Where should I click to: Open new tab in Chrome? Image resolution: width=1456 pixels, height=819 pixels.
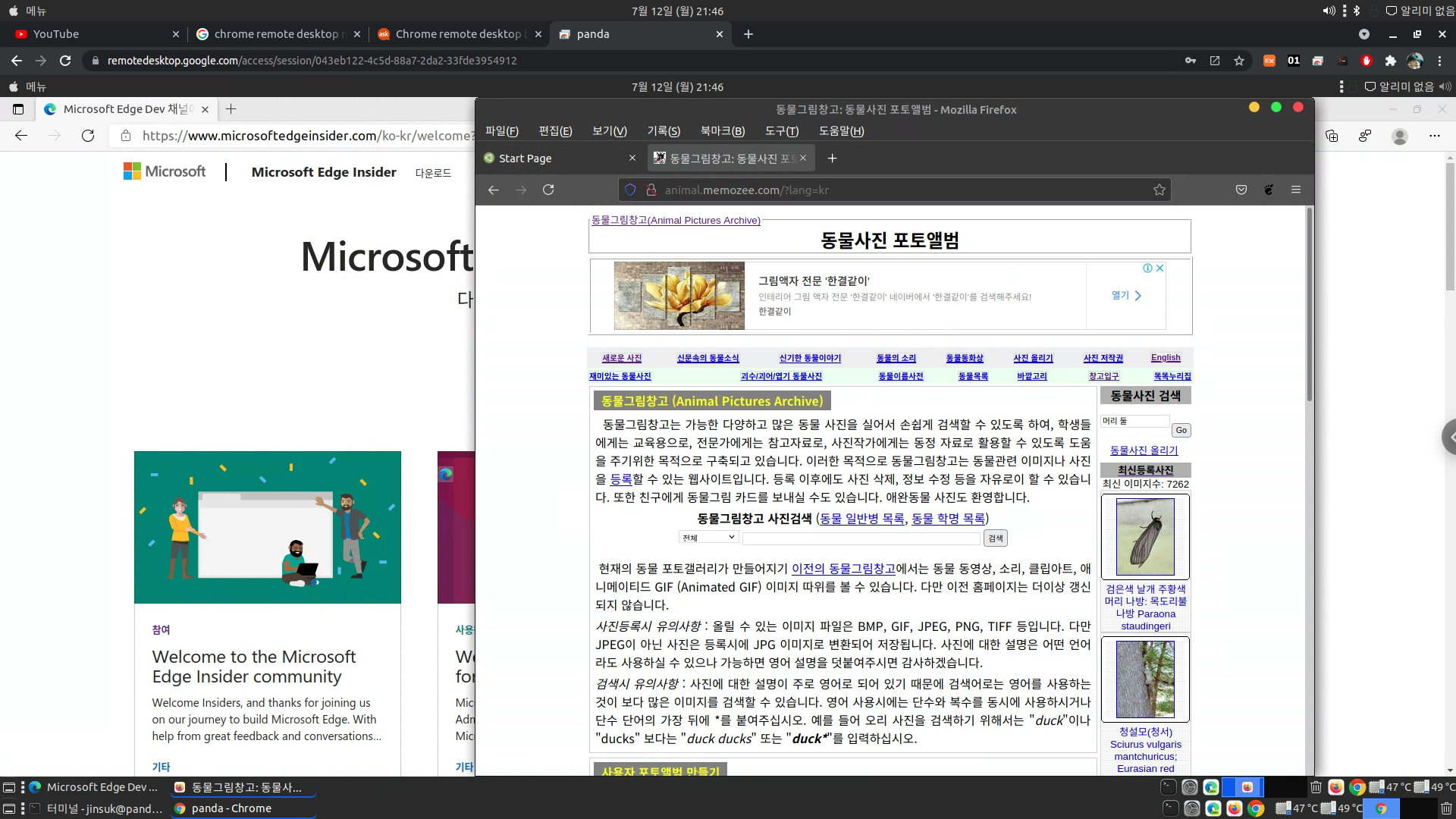click(748, 34)
